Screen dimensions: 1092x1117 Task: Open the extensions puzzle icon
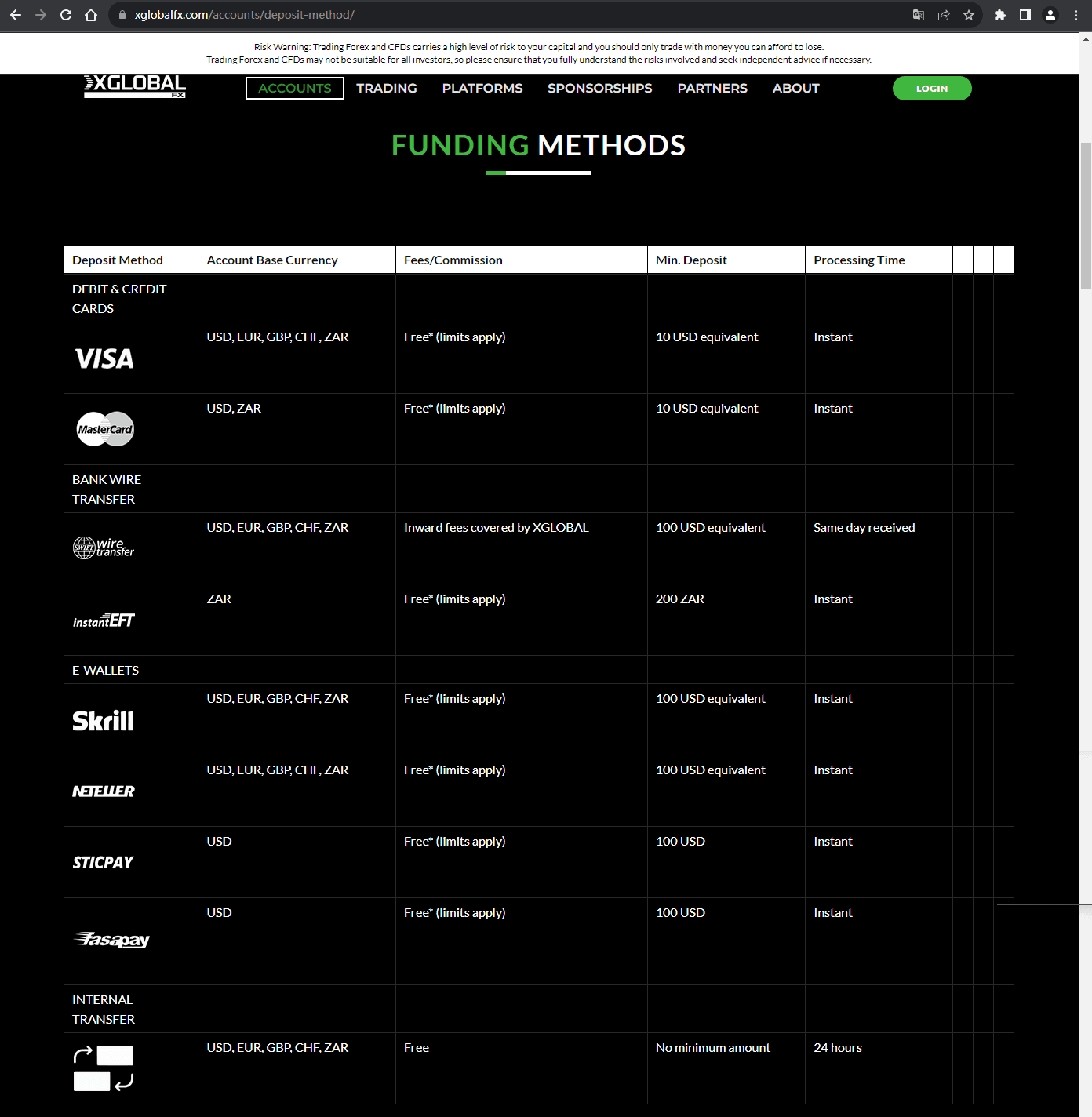tap(1000, 15)
